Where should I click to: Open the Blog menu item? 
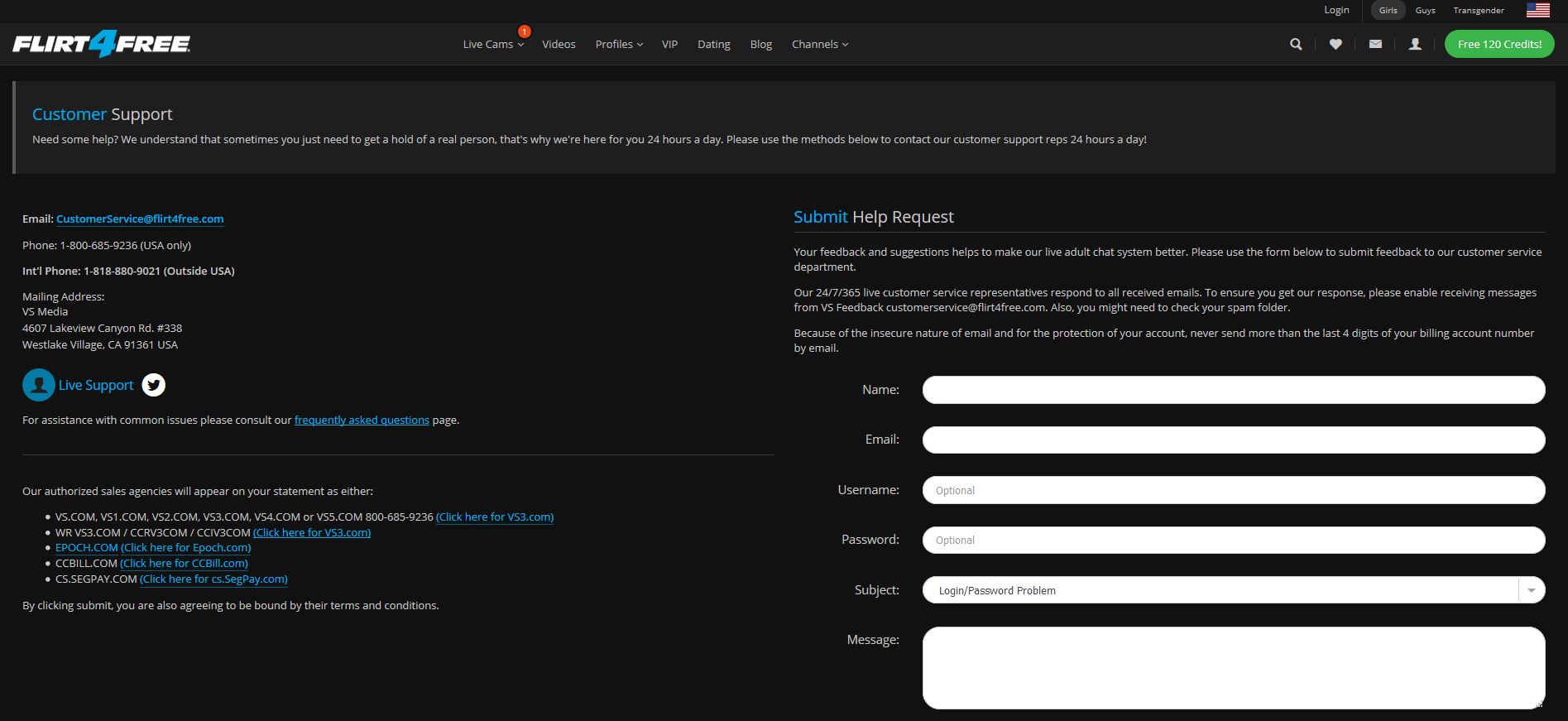tap(761, 45)
